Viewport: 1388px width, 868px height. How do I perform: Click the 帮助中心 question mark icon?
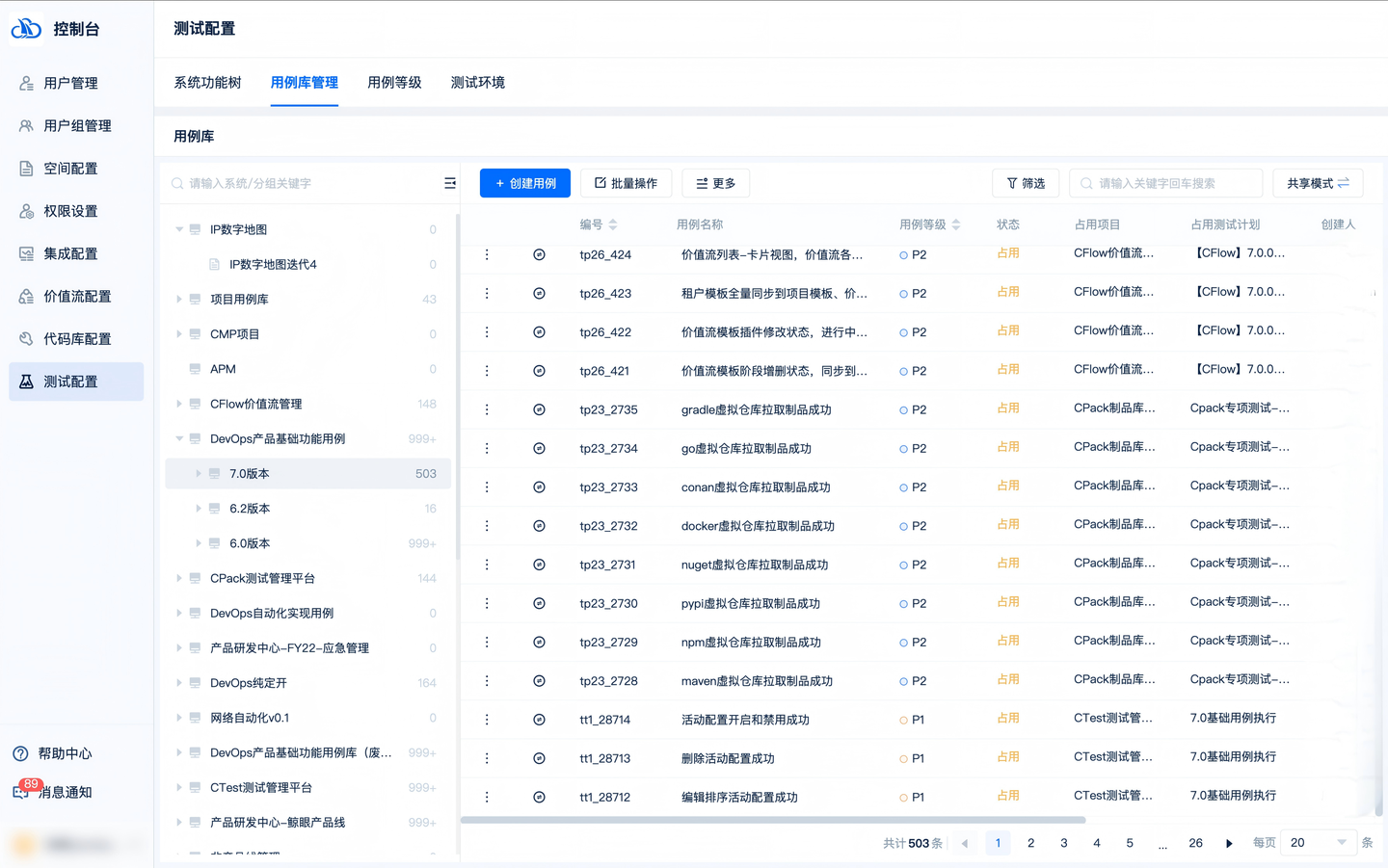20,753
